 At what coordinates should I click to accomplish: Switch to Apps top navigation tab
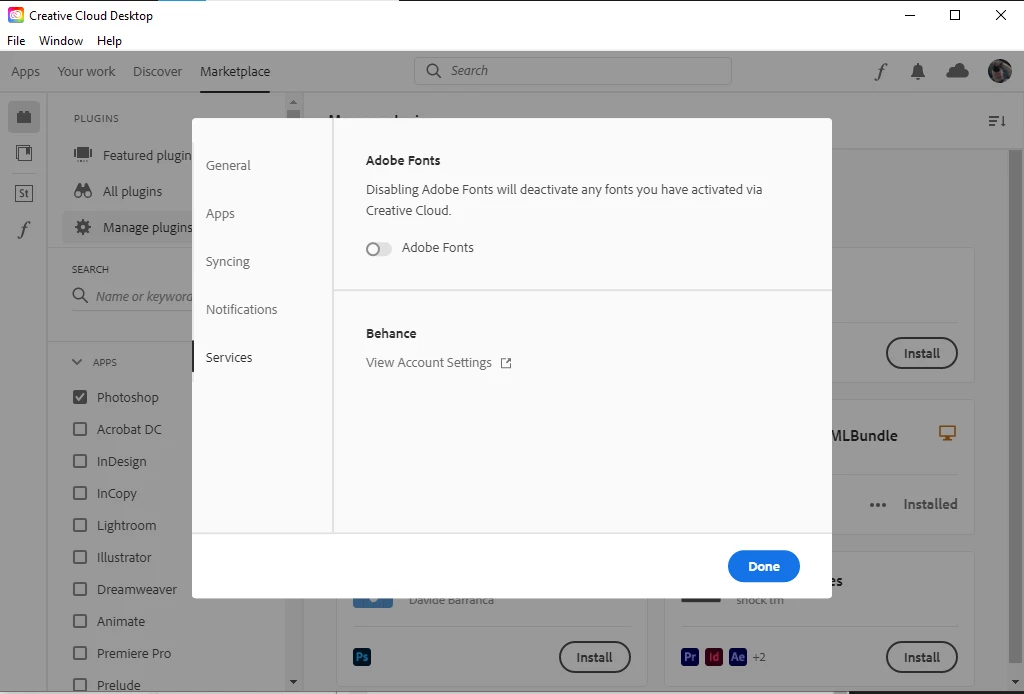tap(25, 71)
